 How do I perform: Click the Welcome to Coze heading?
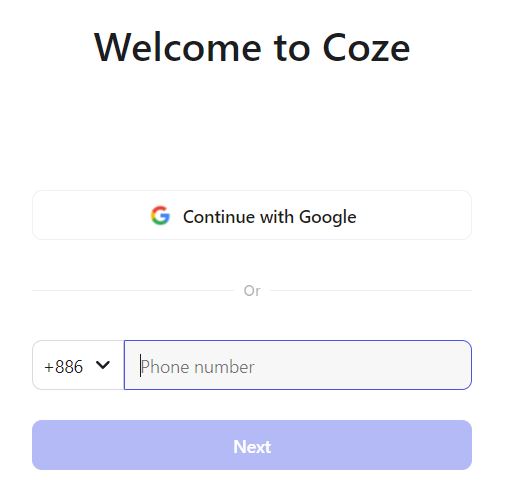[x=252, y=47]
